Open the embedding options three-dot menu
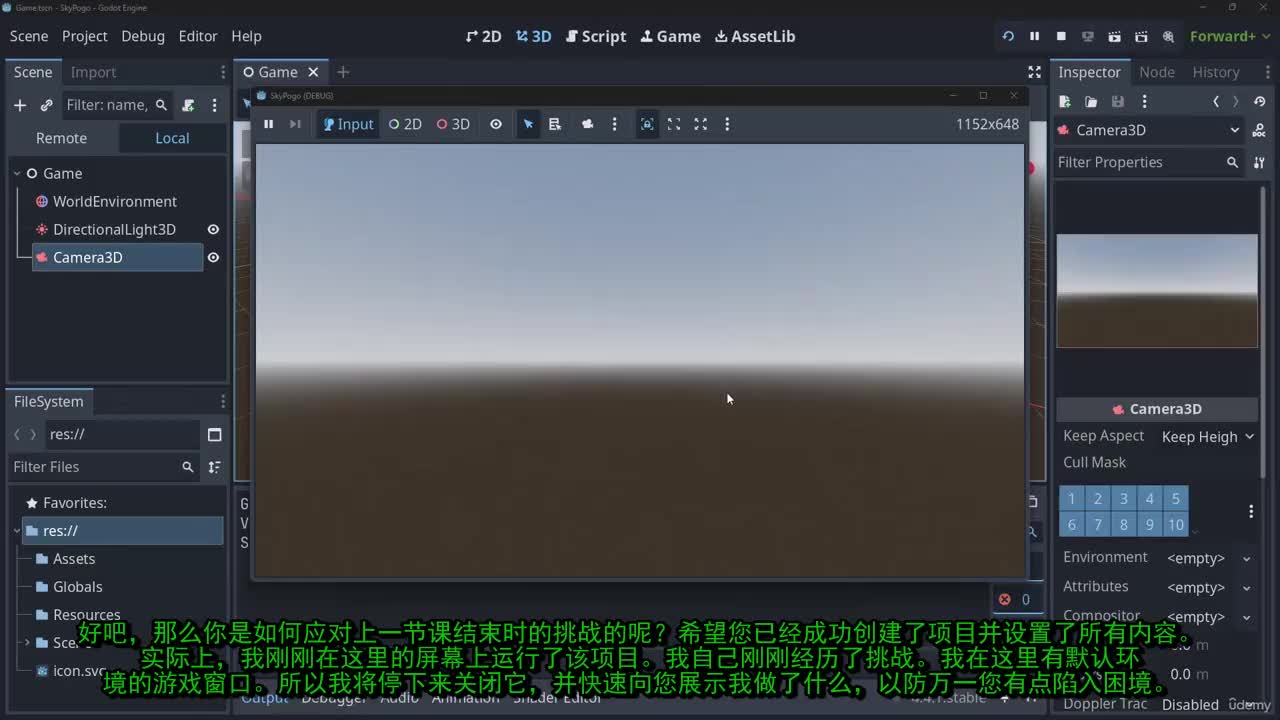Image resolution: width=1280 pixels, height=720 pixels. [727, 124]
